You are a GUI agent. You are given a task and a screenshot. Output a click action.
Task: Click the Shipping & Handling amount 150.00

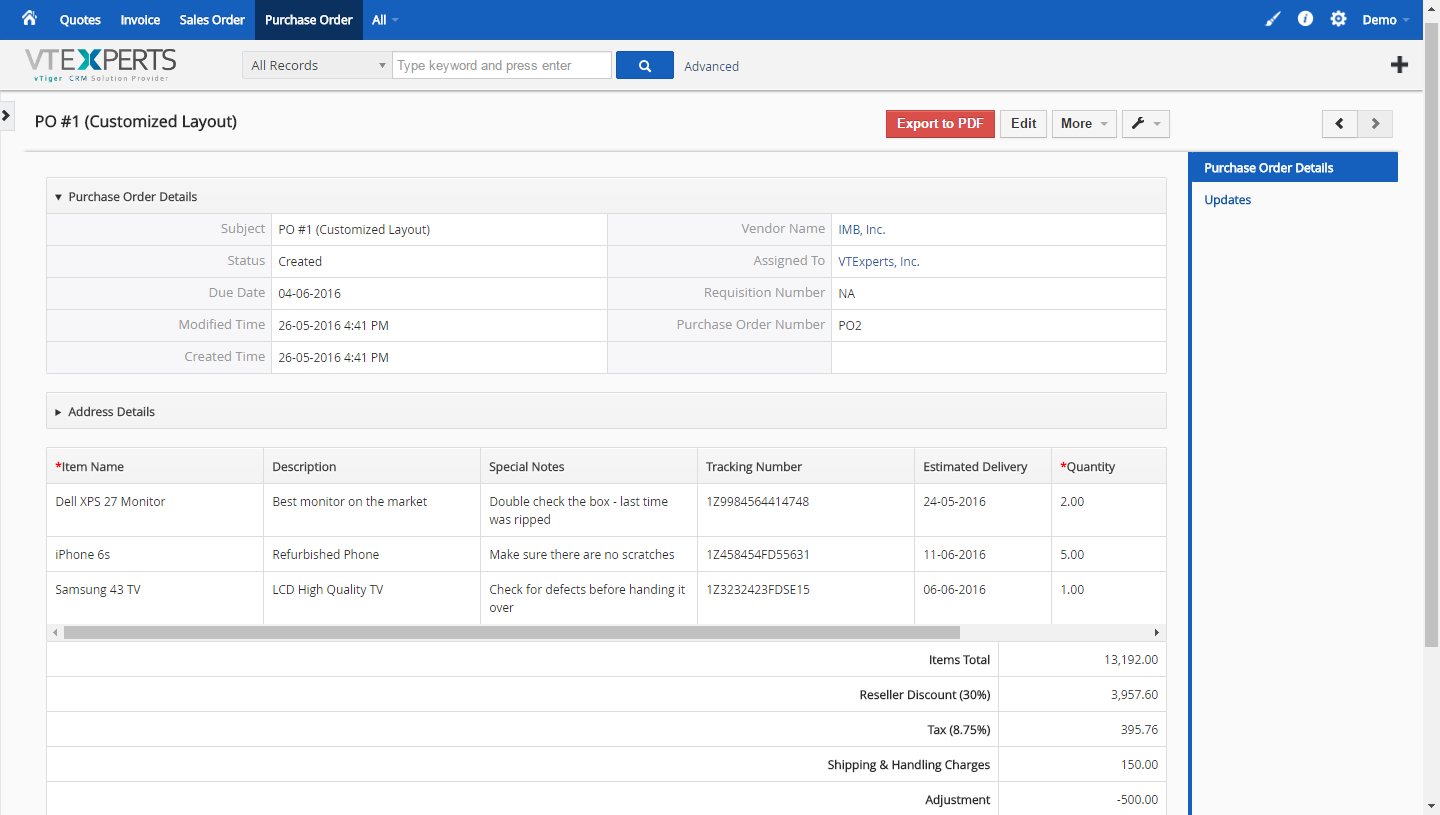coord(1139,765)
